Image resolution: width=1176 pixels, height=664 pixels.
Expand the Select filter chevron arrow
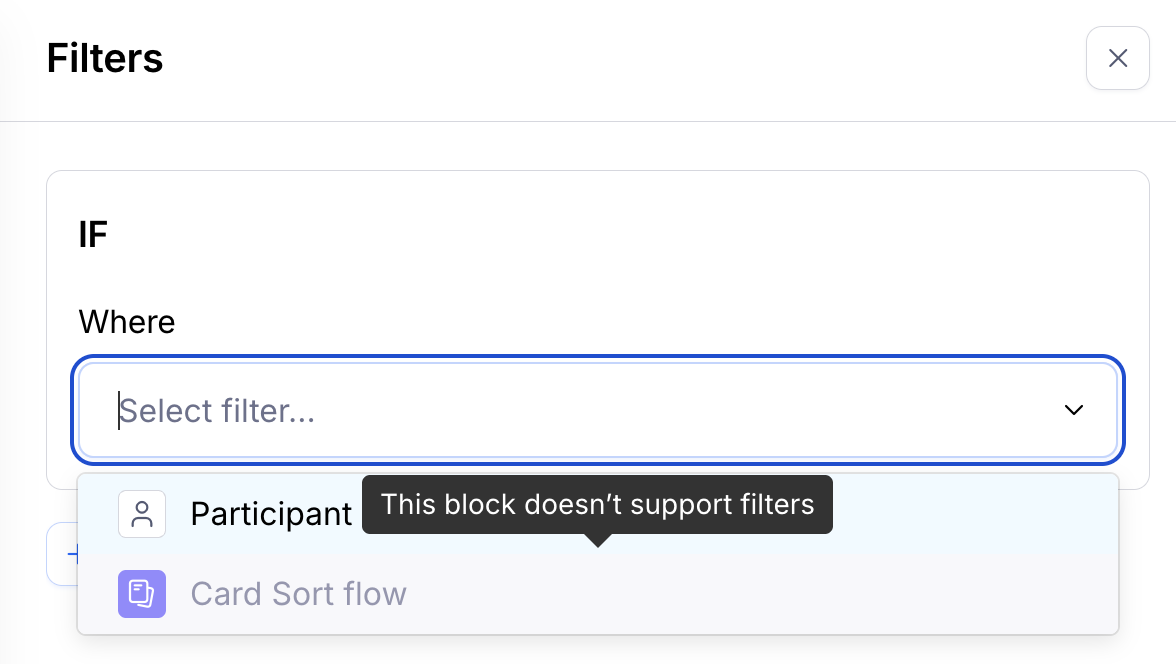(x=1074, y=410)
